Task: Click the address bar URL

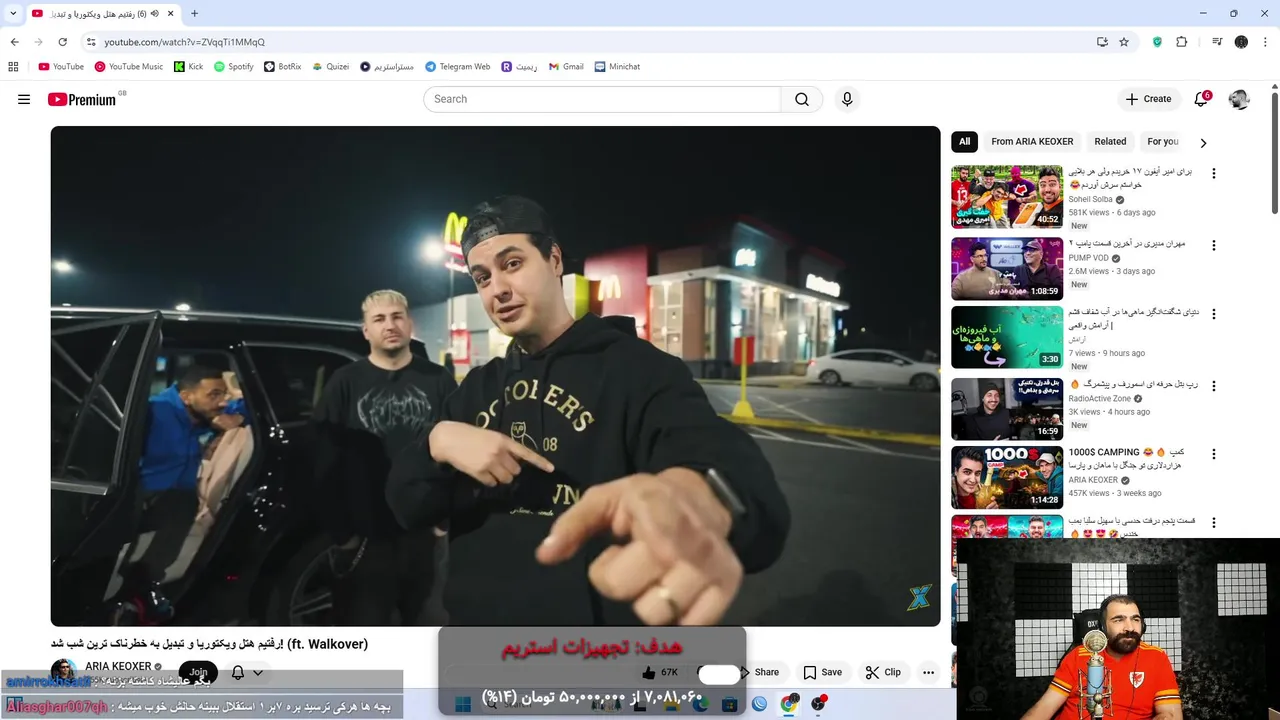Action: coord(184,42)
